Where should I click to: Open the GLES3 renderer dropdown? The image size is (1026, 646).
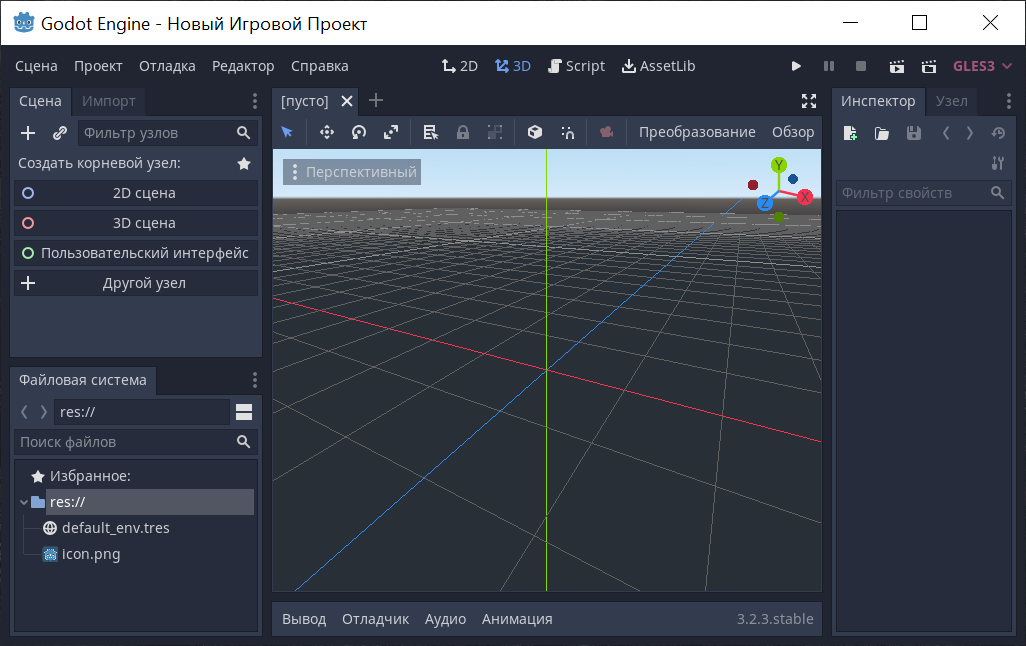coord(982,66)
